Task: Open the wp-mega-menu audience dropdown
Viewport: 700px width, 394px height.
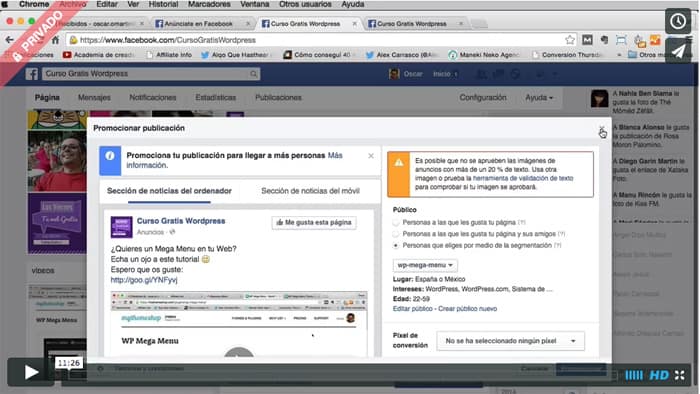Action: pyautogui.click(x=425, y=265)
